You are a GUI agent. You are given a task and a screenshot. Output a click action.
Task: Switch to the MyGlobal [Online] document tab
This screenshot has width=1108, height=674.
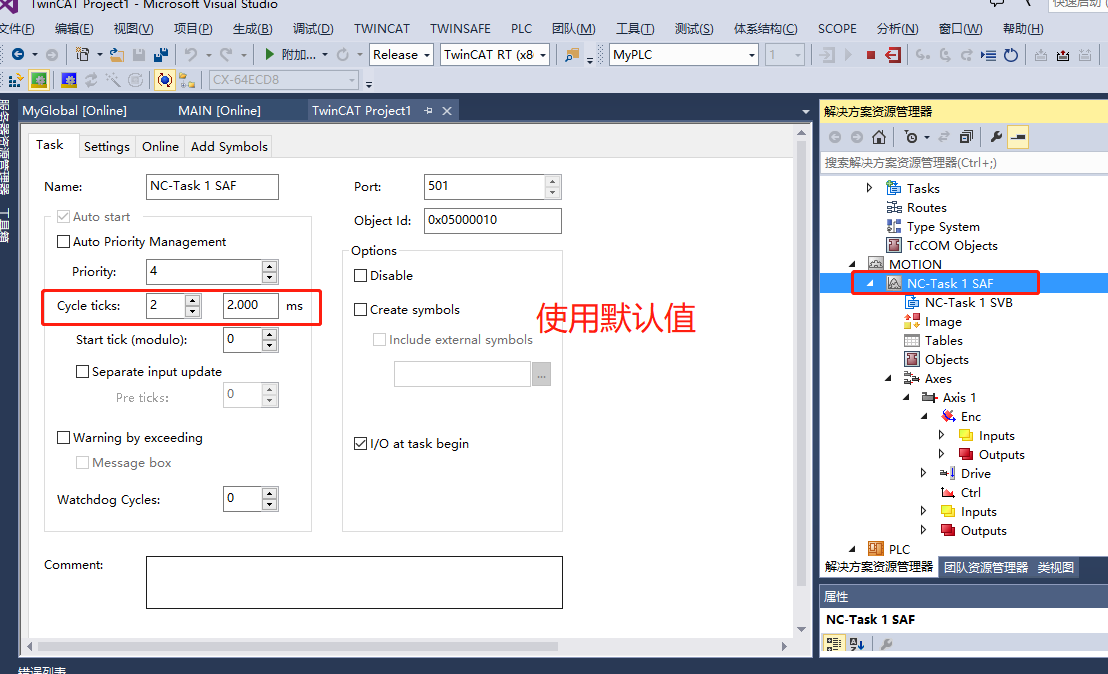tap(74, 111)
